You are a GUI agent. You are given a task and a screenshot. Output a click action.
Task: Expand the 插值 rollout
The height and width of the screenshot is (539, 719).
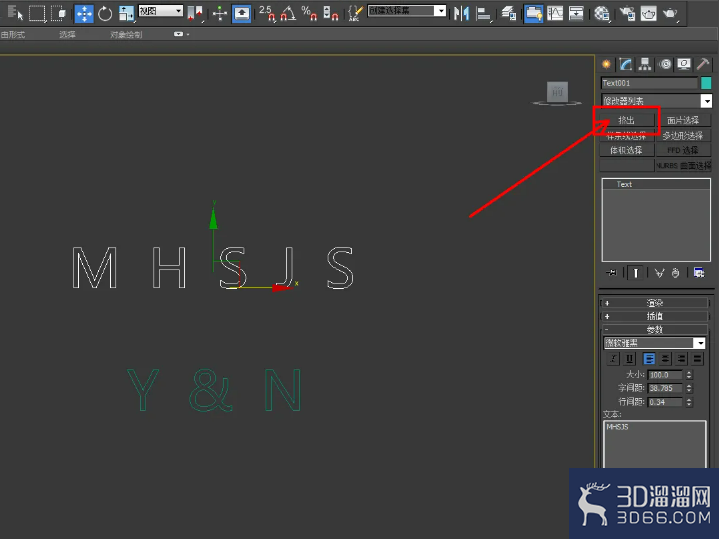(655, 316)
